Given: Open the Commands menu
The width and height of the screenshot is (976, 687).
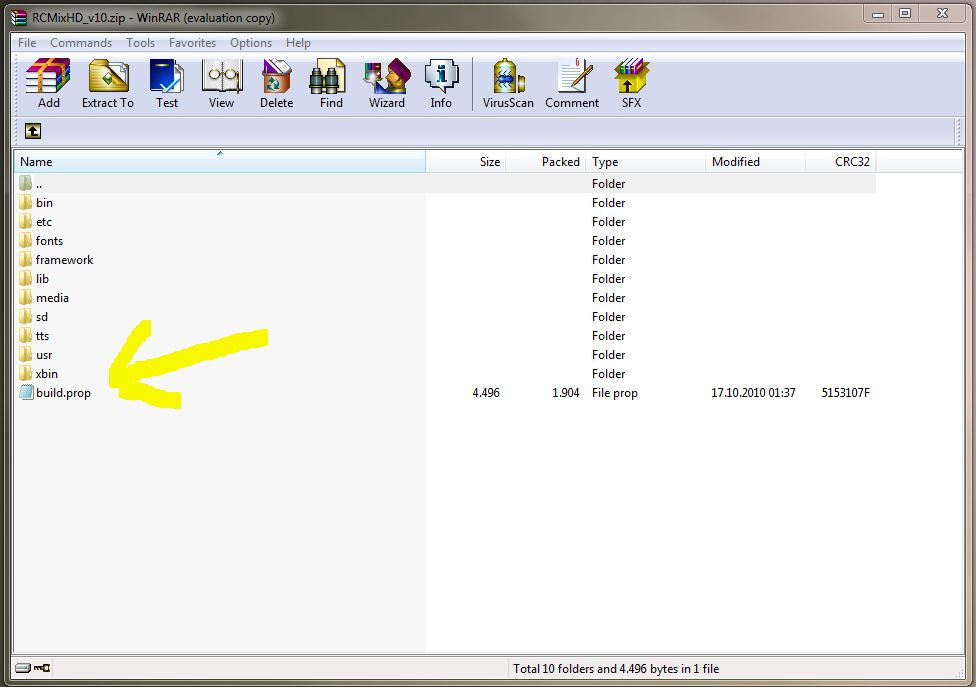Looking at the screenshot, I should point(81,43).
